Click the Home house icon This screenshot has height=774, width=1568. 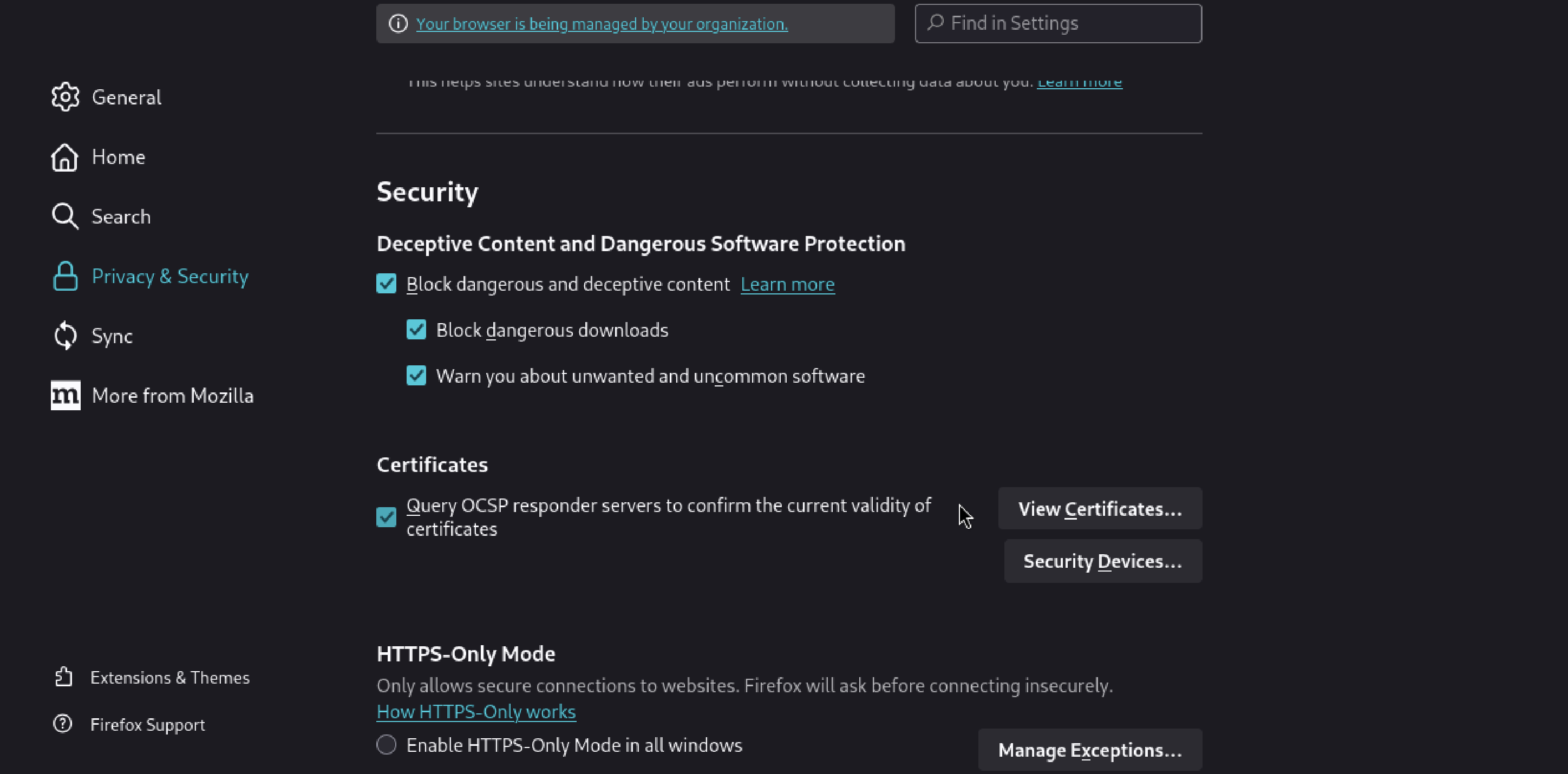(x=65, y=157)
